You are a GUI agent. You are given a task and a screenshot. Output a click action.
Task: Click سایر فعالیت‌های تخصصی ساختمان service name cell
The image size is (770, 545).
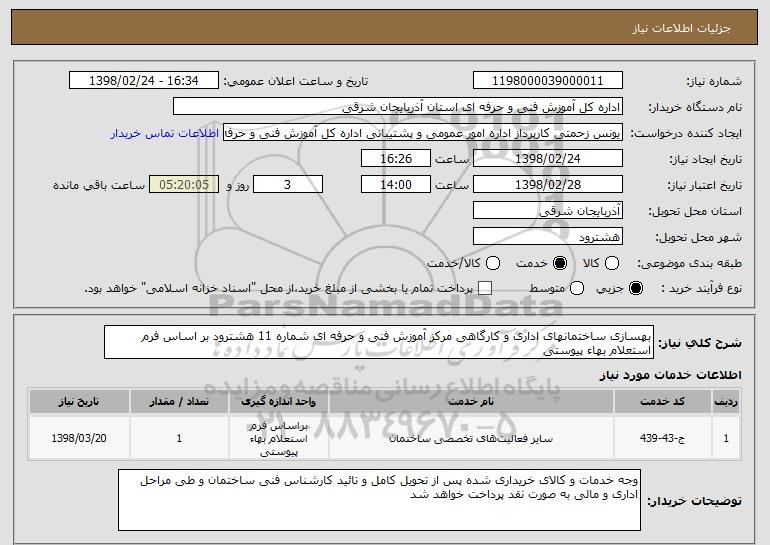[471, 438]
